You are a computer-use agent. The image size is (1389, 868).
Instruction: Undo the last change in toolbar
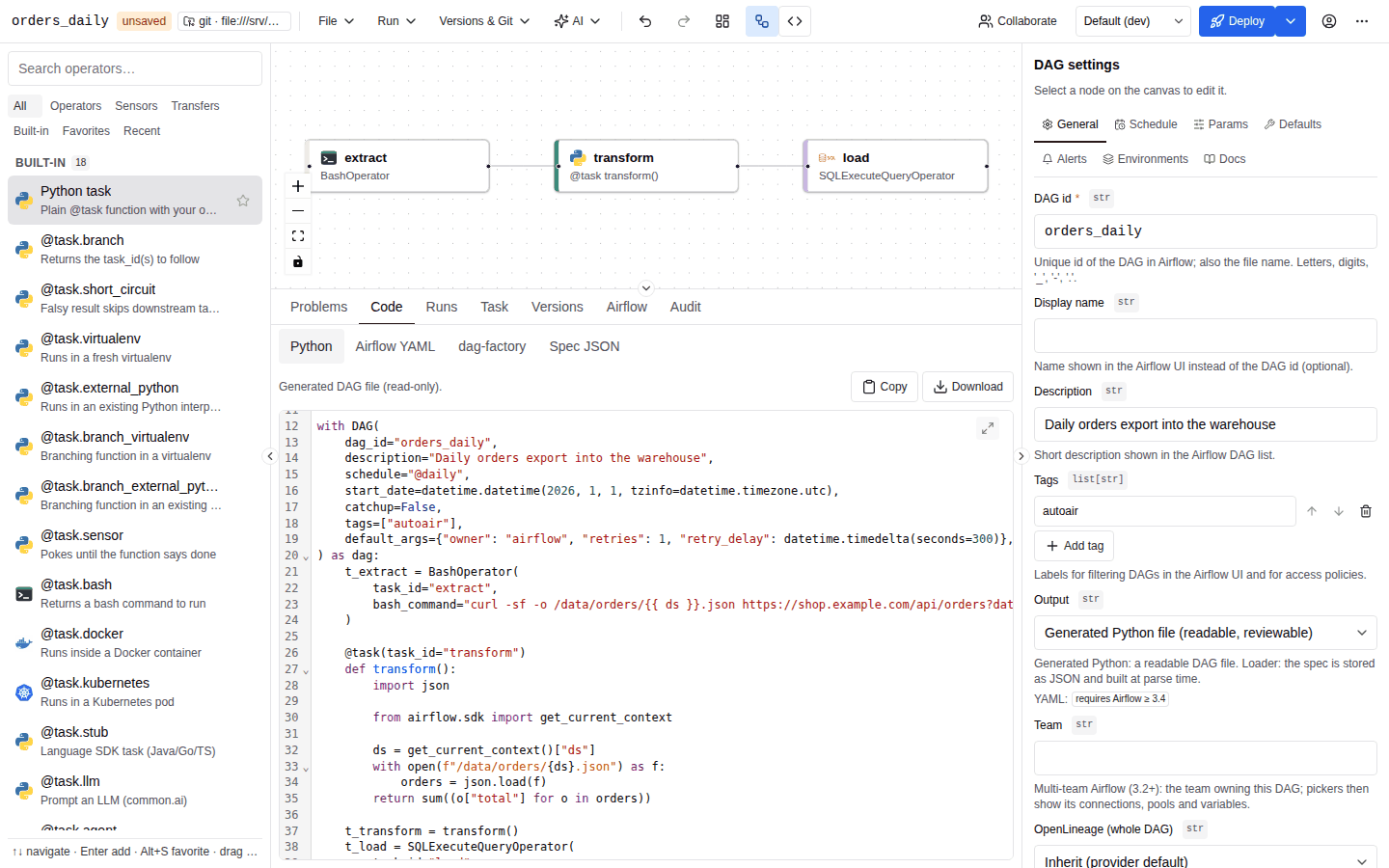click(645, 21)
